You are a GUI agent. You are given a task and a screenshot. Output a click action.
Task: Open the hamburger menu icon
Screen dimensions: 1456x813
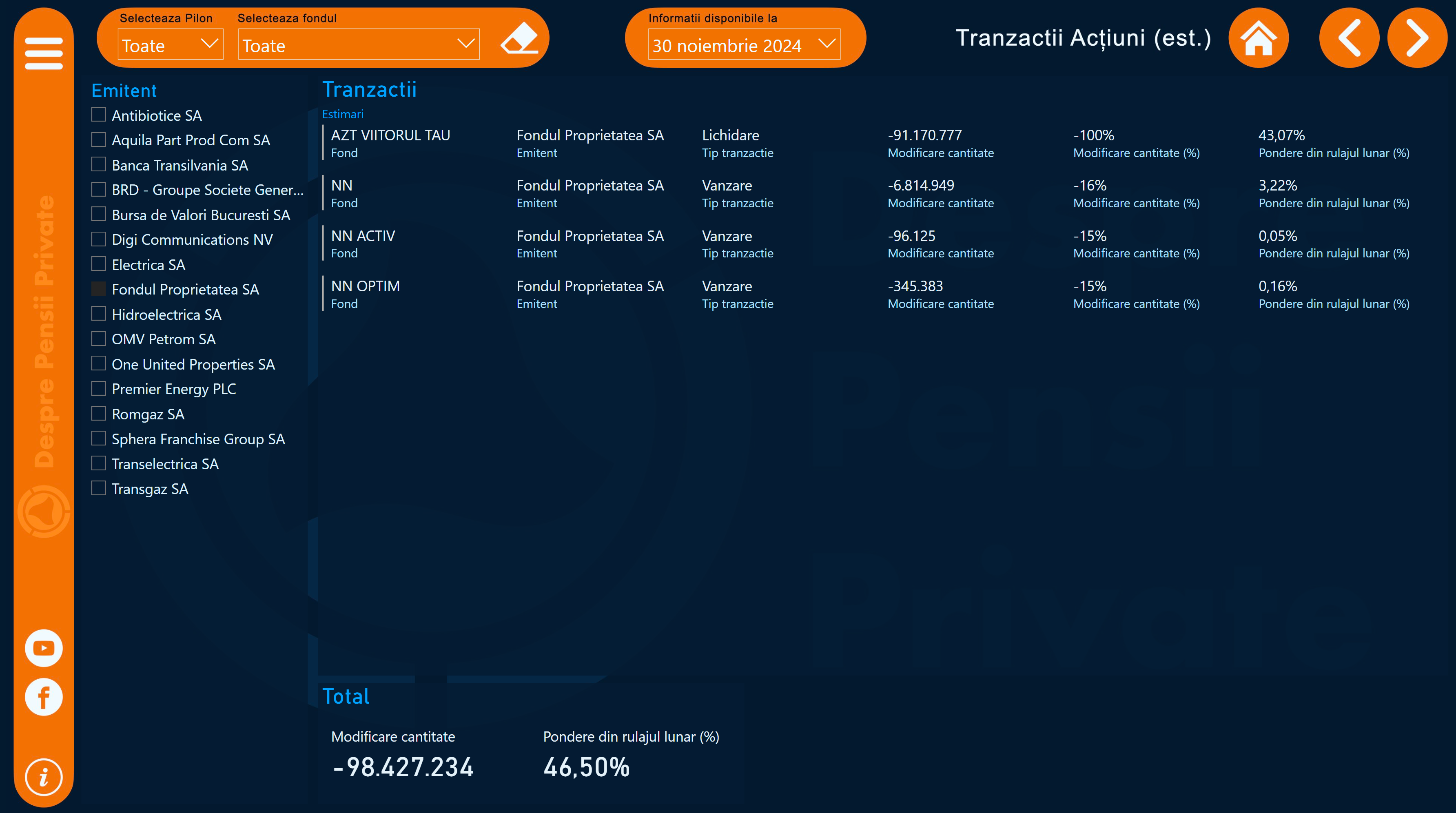tap(44, 53)
